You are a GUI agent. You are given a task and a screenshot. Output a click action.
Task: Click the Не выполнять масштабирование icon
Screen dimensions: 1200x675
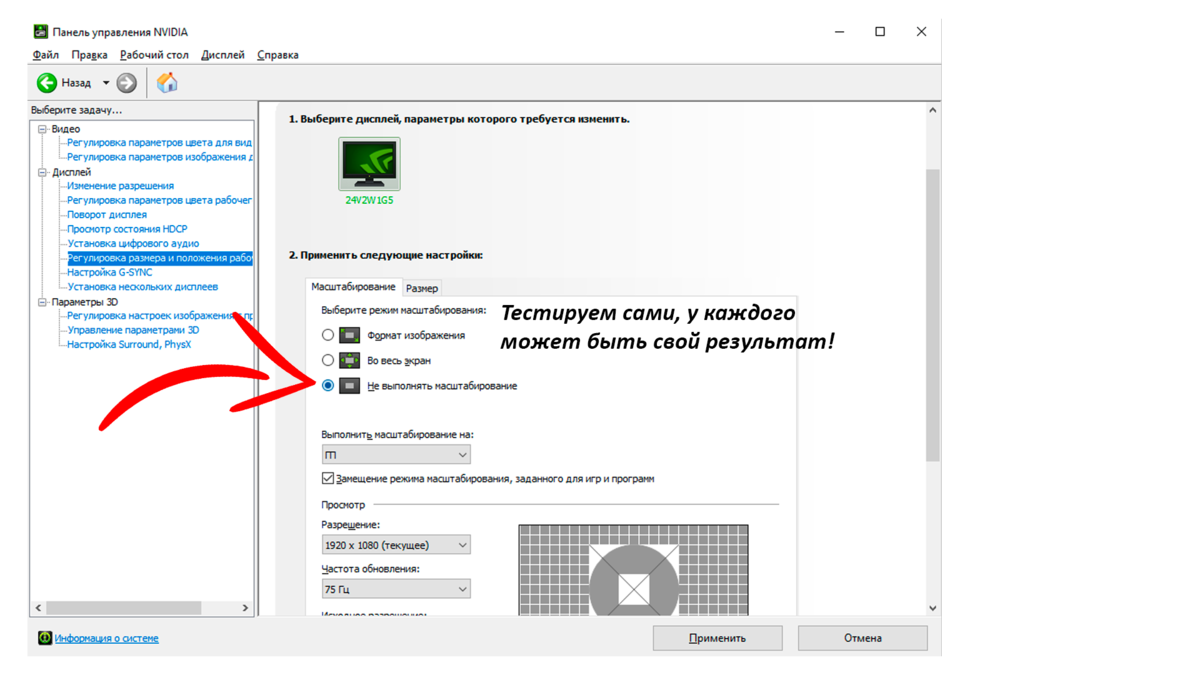coord(349,385)
